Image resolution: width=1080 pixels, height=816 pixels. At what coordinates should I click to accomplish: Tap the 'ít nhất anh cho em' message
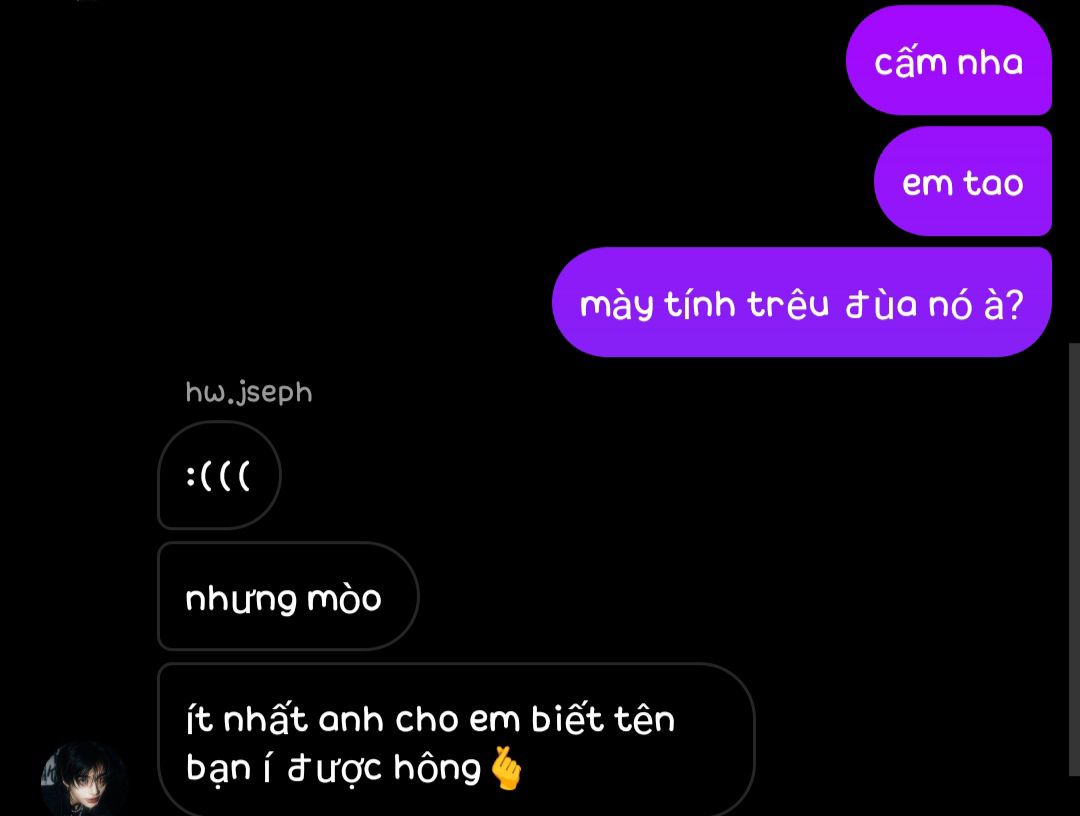click(x=456, y=740)
